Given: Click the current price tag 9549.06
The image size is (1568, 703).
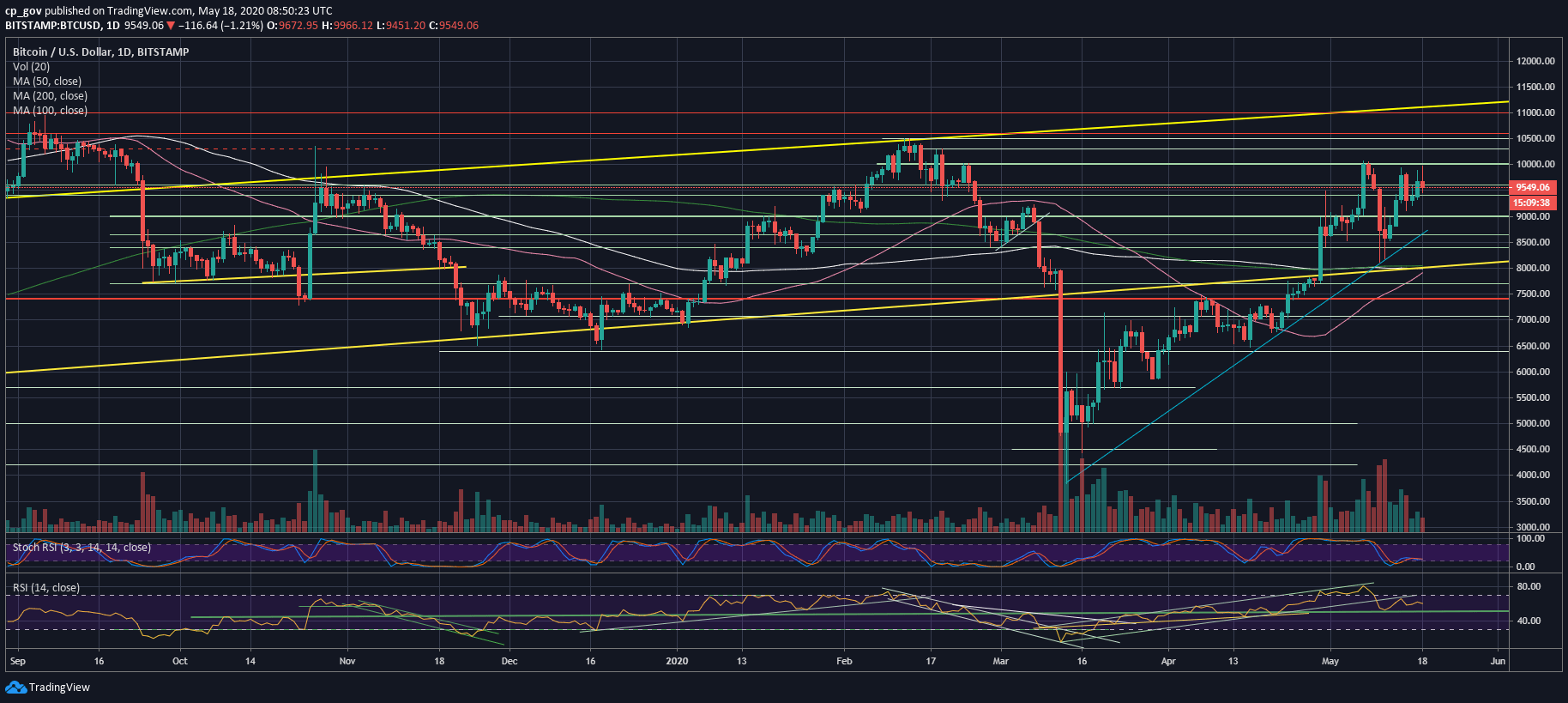Looking at the screenshot, I should [x=1533, y=187].
